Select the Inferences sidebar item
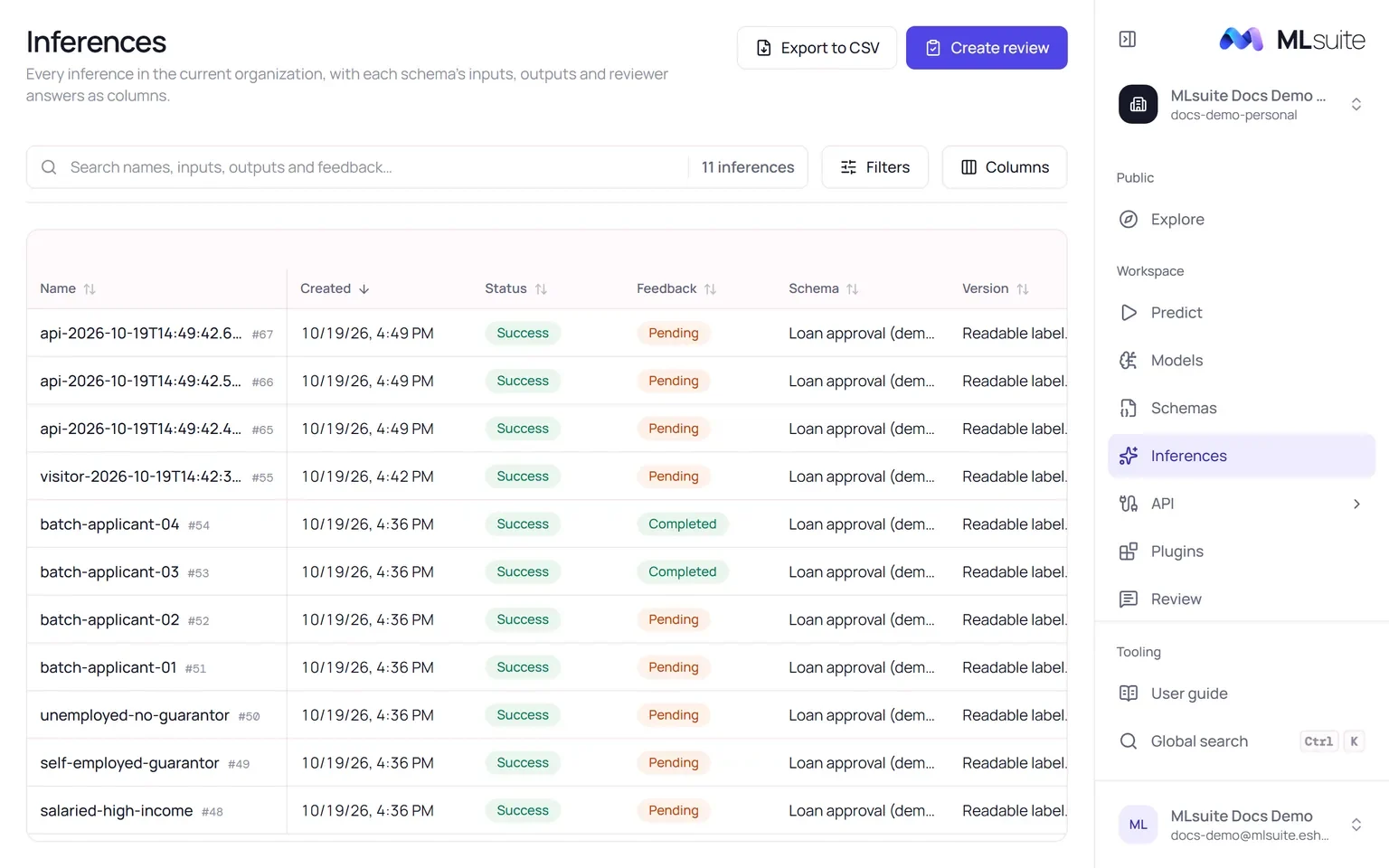1389x868 pixels. coord(1241,456)
